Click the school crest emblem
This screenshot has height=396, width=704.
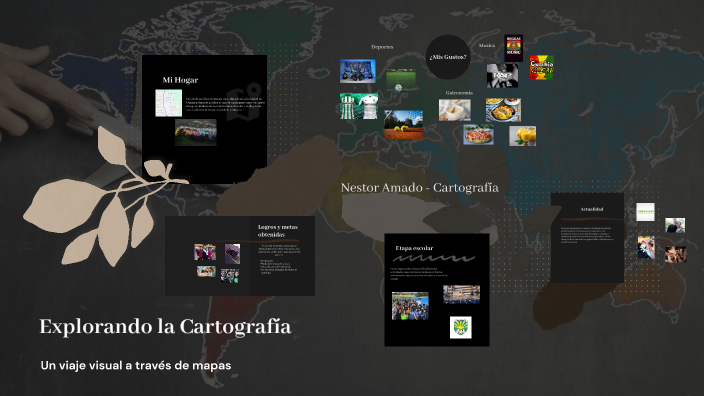461,327
